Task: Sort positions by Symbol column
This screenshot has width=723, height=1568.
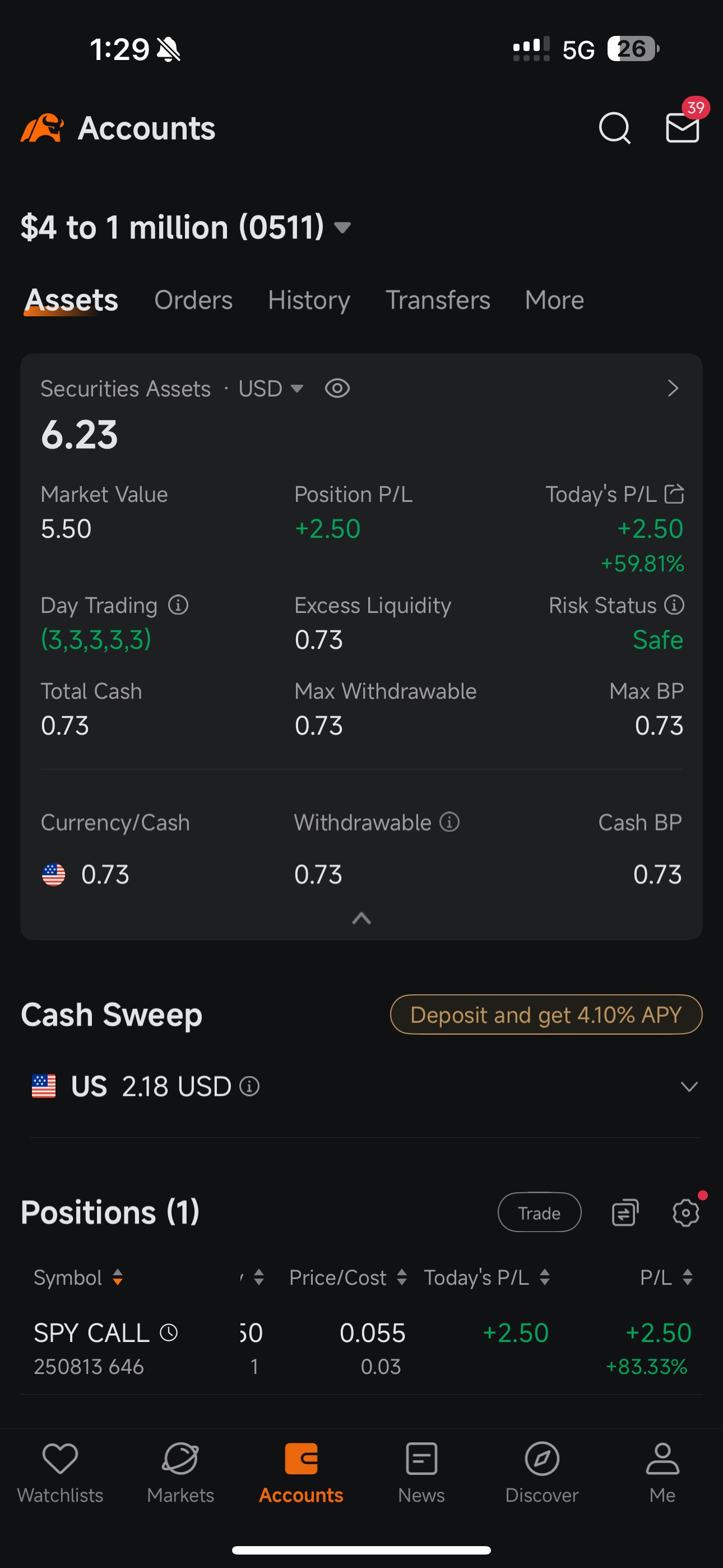Action: click(78, 1278)
